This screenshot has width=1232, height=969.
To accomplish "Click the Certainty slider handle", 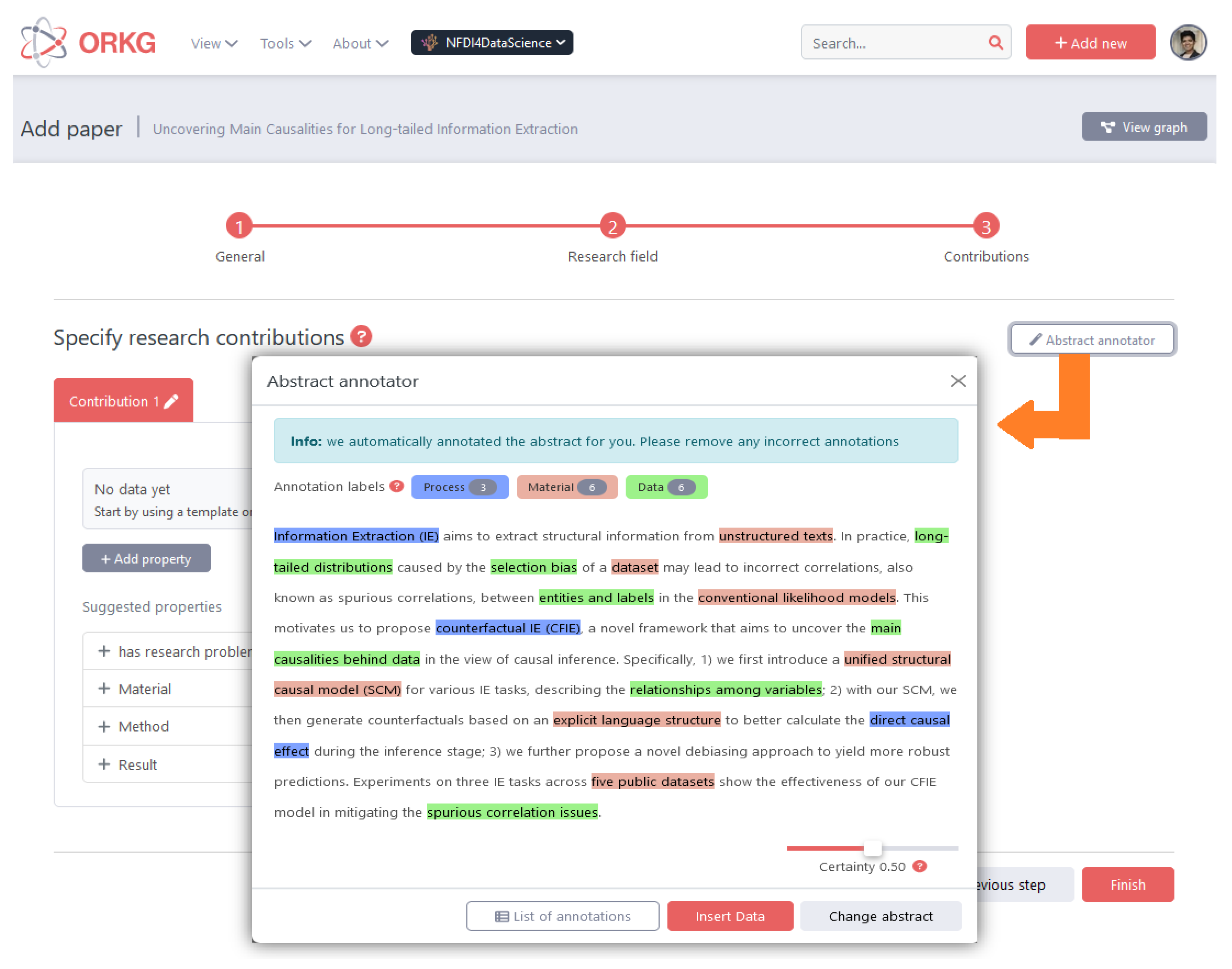I will click(872, 848).
